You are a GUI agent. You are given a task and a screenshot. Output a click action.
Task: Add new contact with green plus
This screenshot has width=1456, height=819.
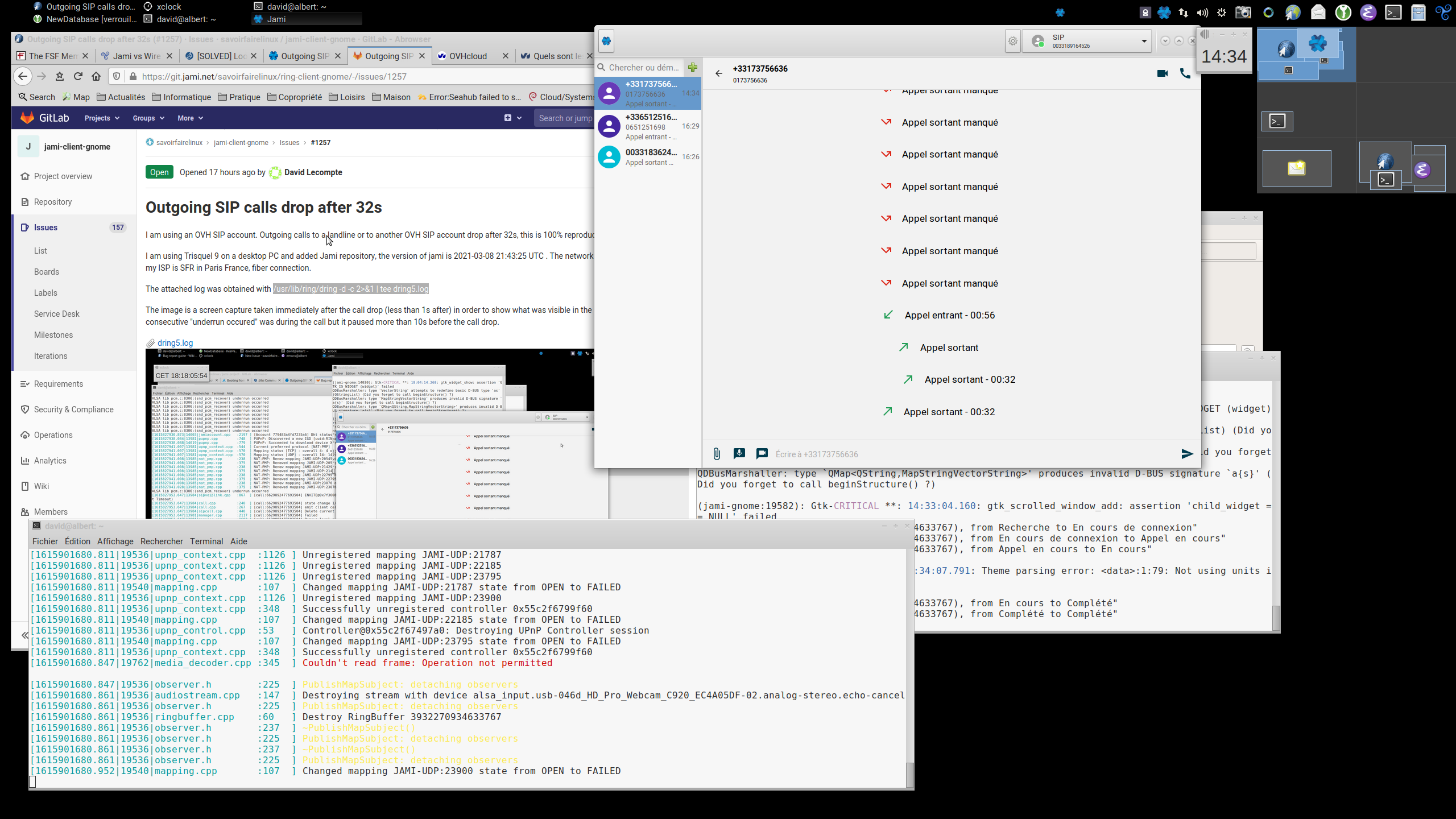point(693,67)
